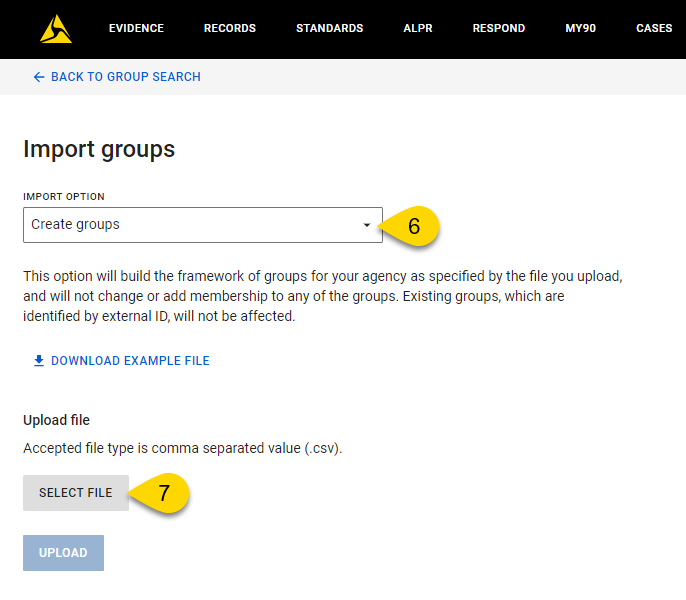Image resolution: width=686 pixels, height=600 pixels.
Task: Open the ALPR menu item
Action: 418,28
